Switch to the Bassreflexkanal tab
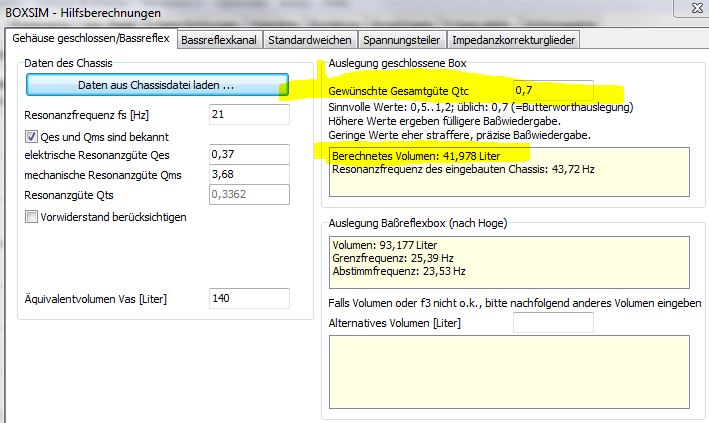 (x=219, y=40)
